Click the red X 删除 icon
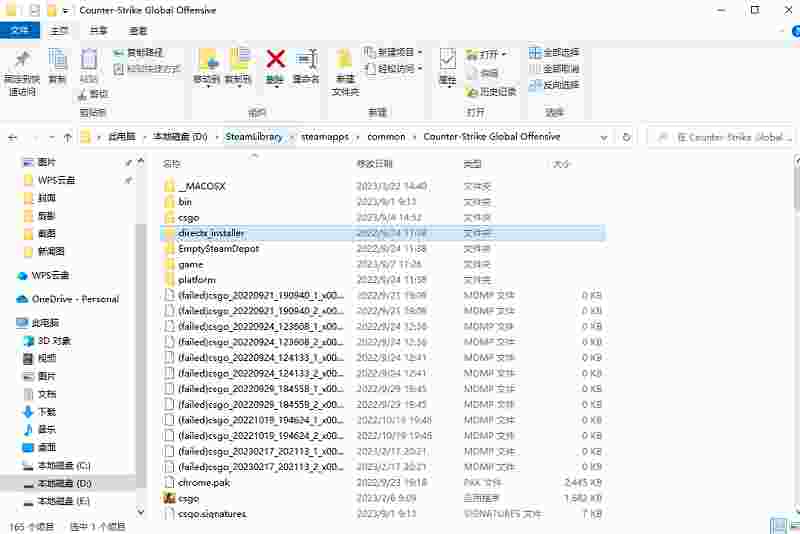 click(275, 59)
